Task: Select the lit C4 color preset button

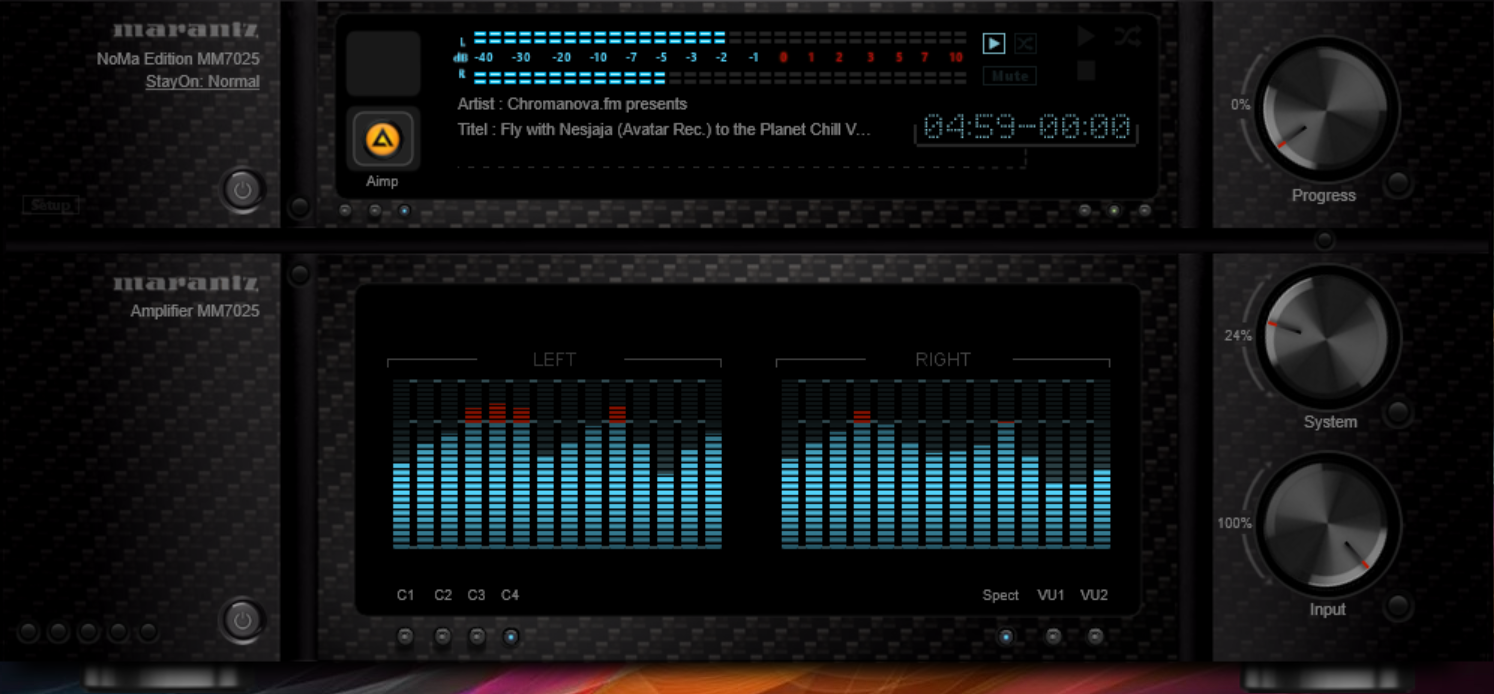Action: pos(511,636)
